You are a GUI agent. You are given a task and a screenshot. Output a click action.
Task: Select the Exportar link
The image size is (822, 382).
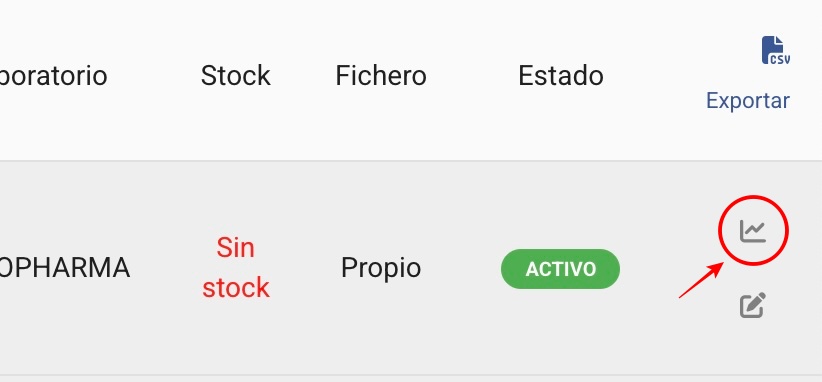pos(748,100)
